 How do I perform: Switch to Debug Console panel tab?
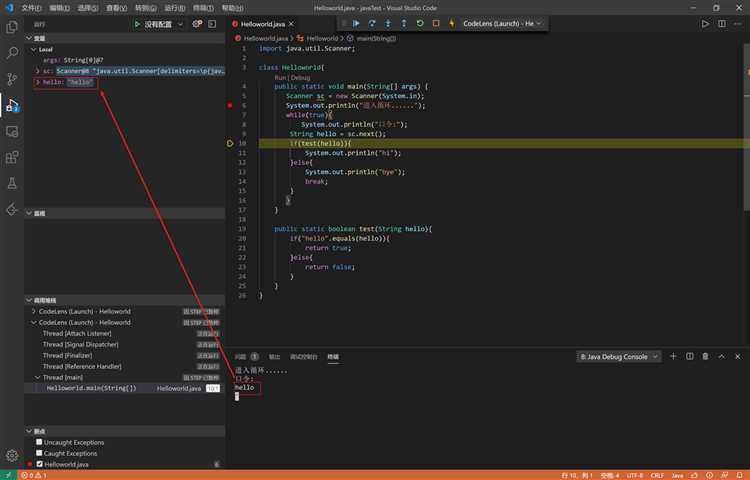304,357
